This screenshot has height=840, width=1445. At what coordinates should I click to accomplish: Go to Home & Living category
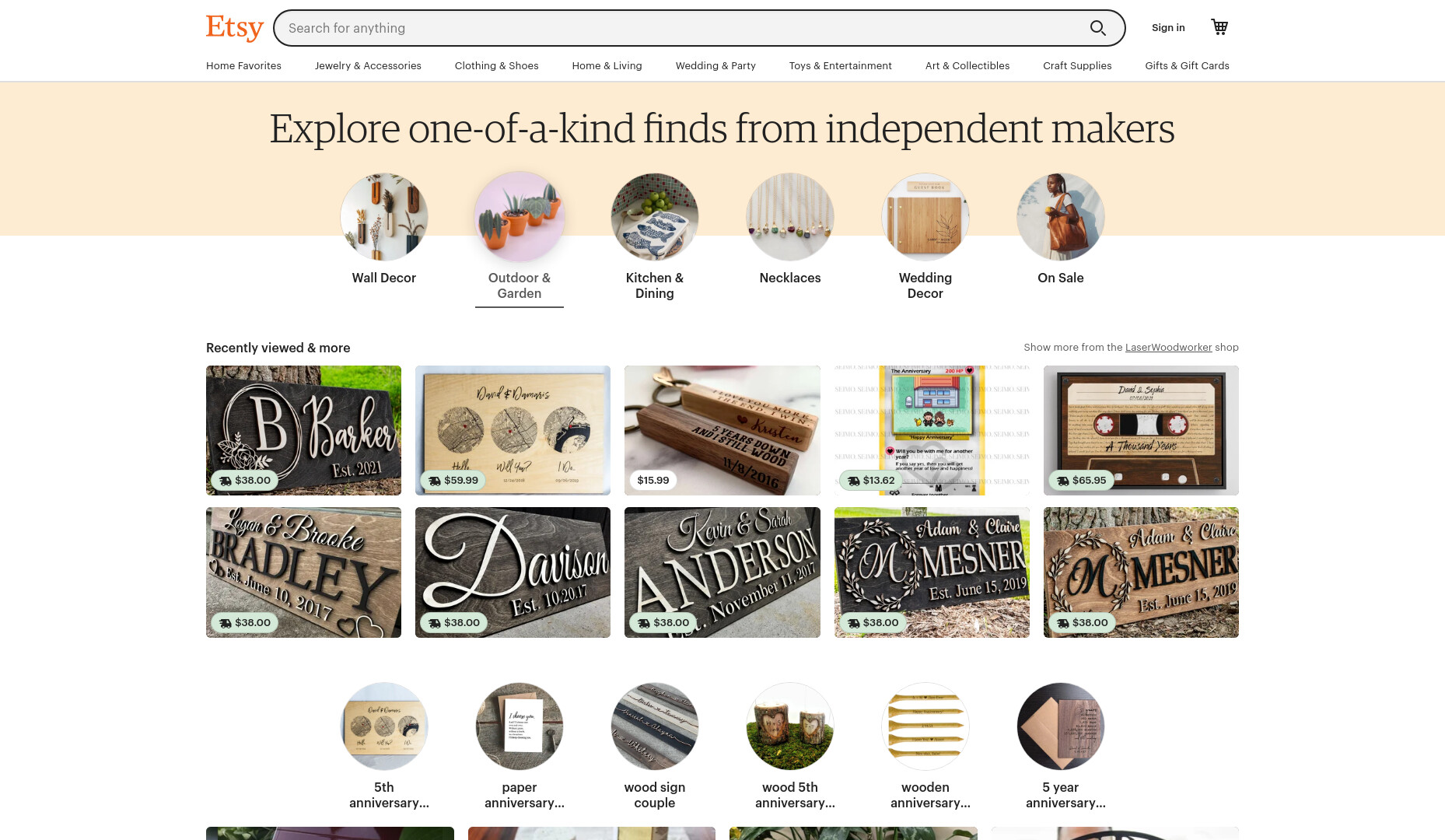[607, 66]
